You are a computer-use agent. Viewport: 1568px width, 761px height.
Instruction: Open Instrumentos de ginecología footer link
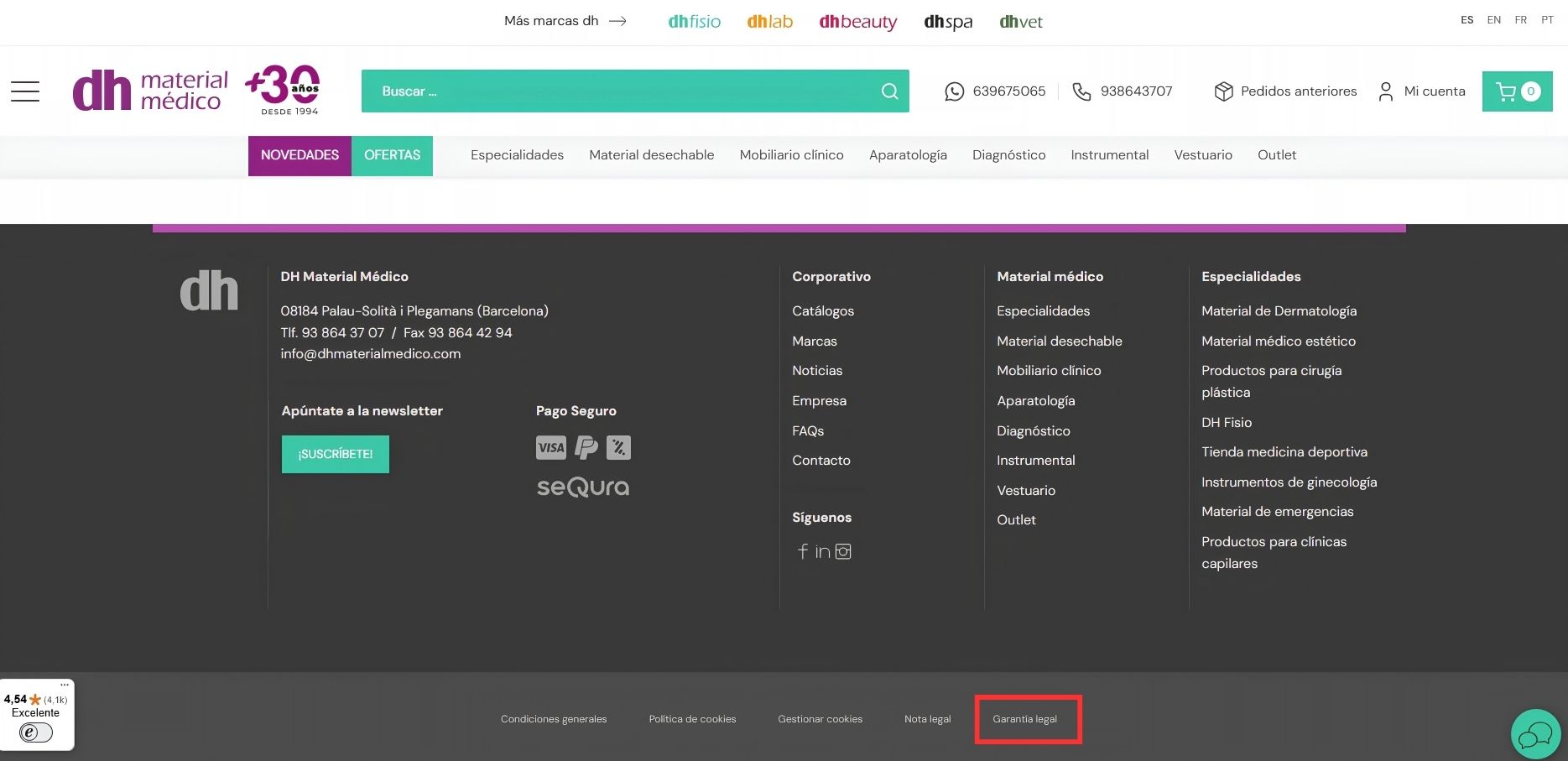(x=1289, y=482)
